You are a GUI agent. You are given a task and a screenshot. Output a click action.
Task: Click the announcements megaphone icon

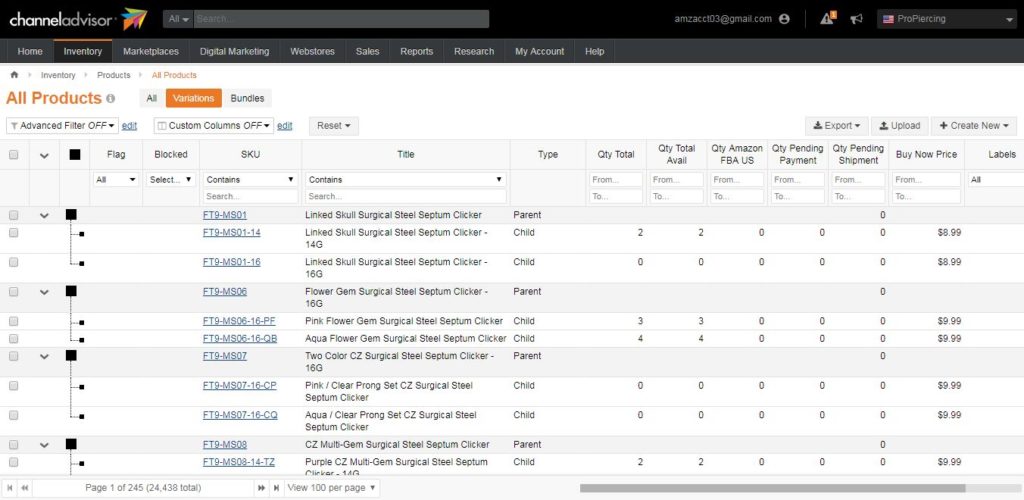(856, 18)
